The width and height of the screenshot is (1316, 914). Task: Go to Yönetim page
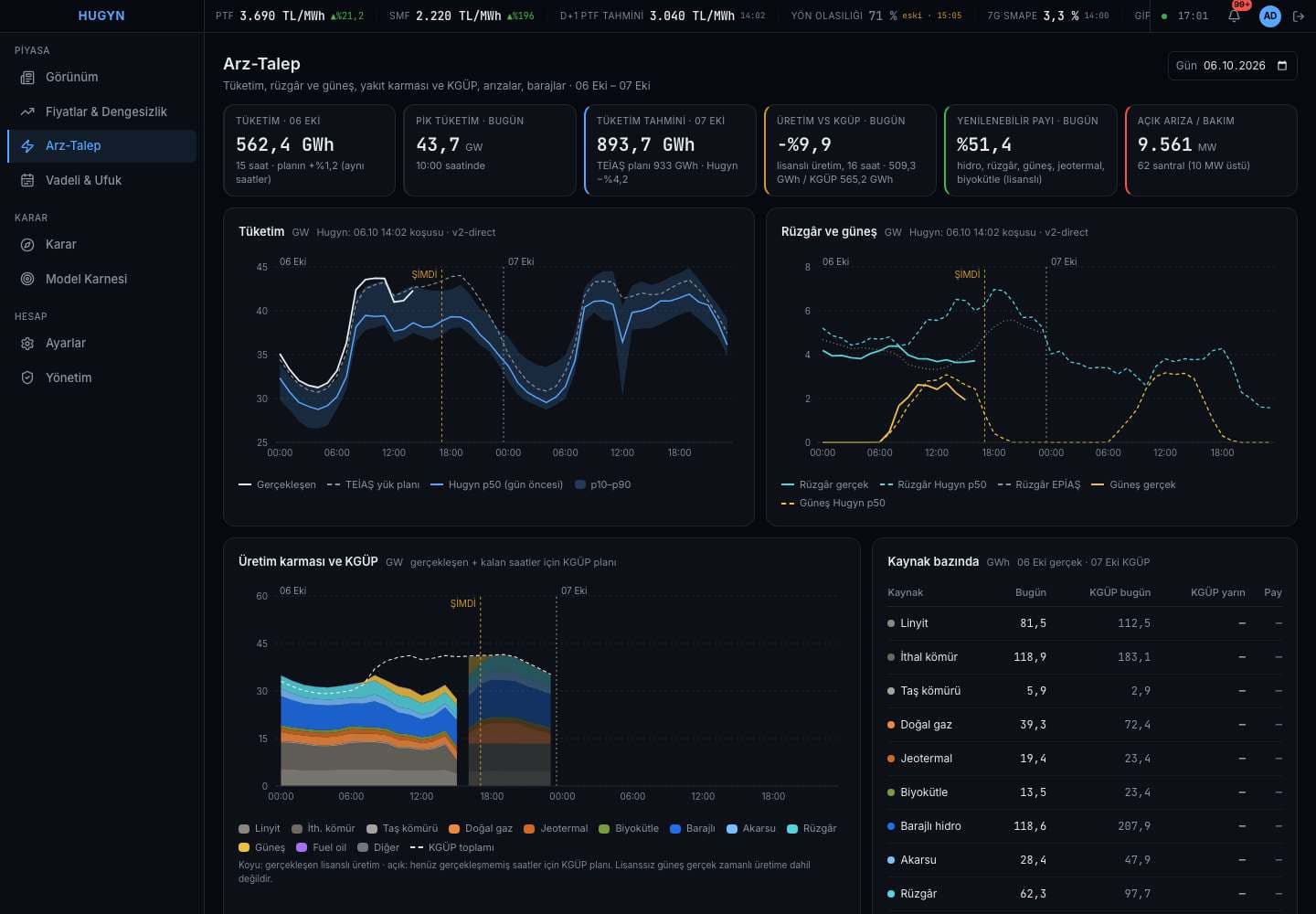click(x=101, y=377)
